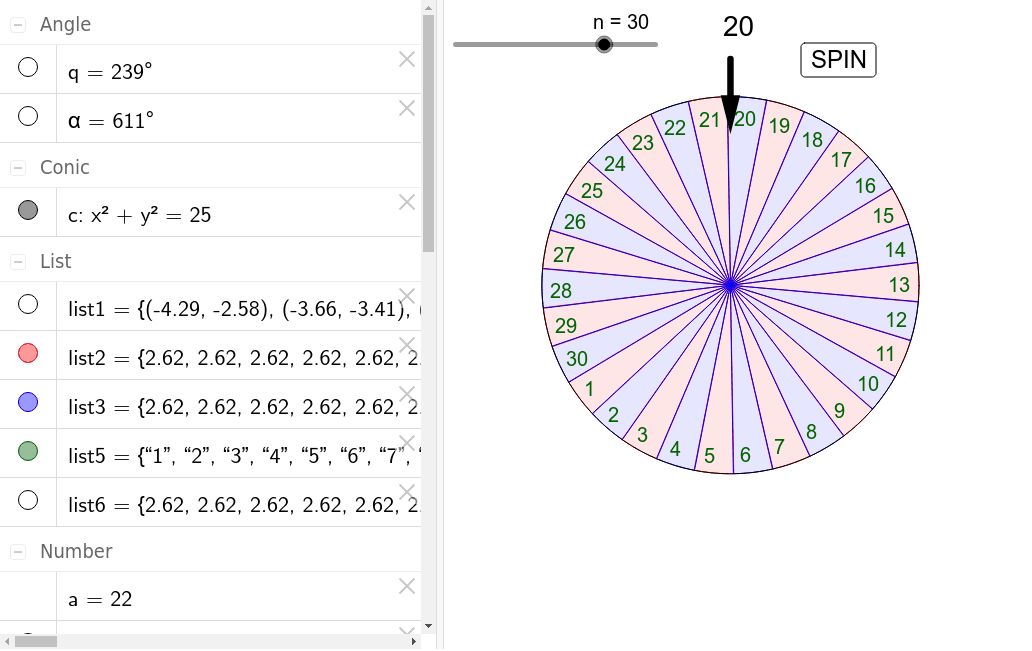
Task: Click the List category label
Action: click(x=56, y=261)
